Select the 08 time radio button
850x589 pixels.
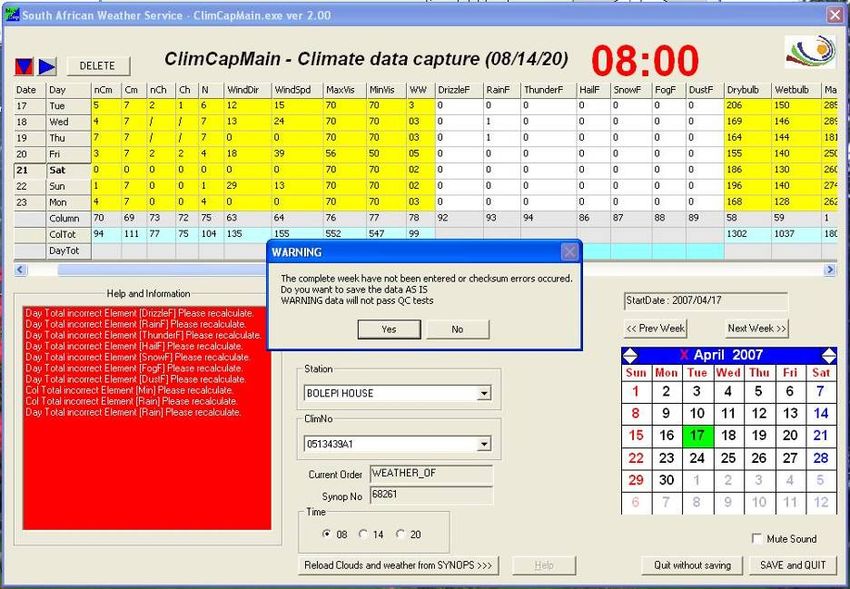326,534
